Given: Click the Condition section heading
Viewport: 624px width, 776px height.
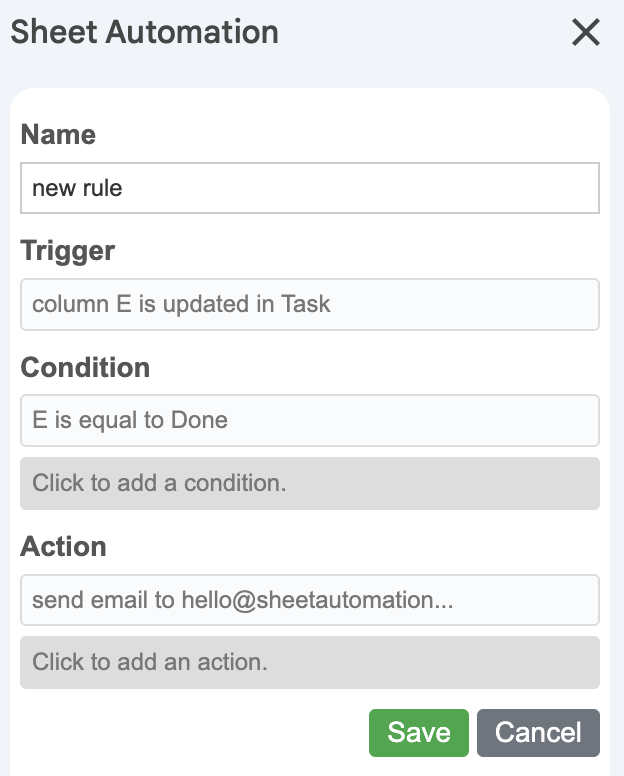Looking at the screenshot, I should (85, 368).
